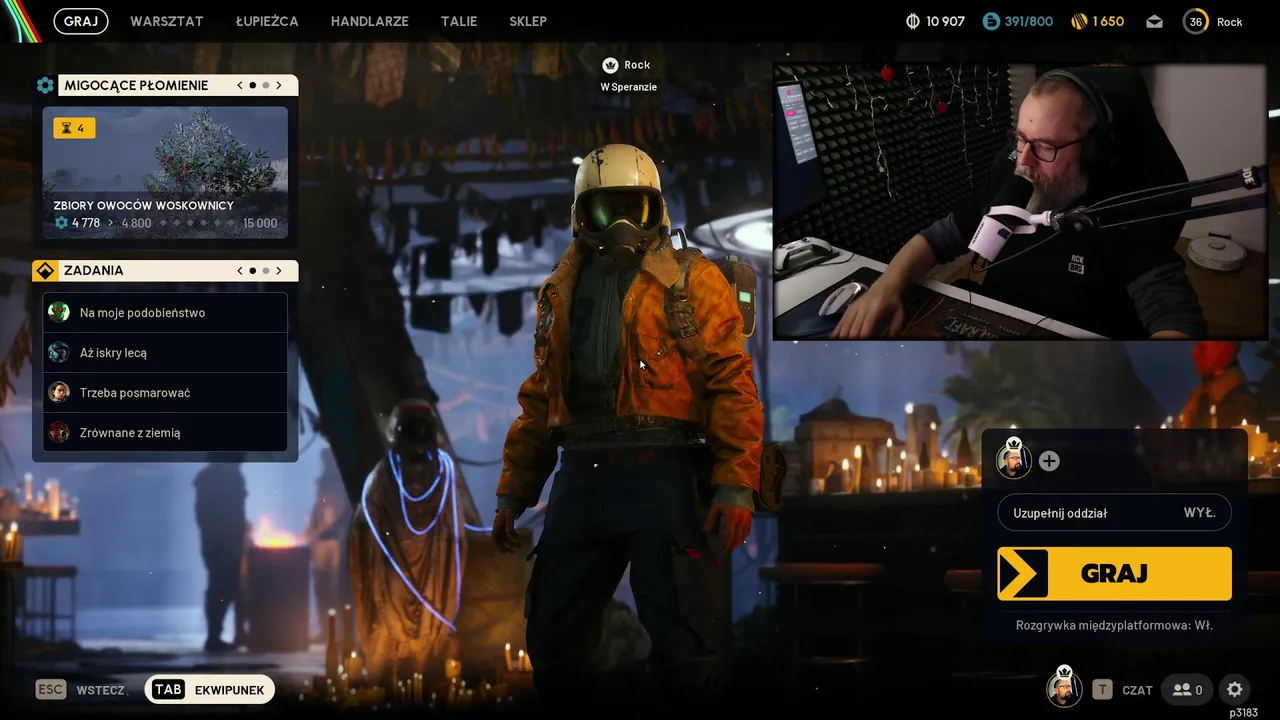Click the portrait icon for Aż iskry lecą

59,352
